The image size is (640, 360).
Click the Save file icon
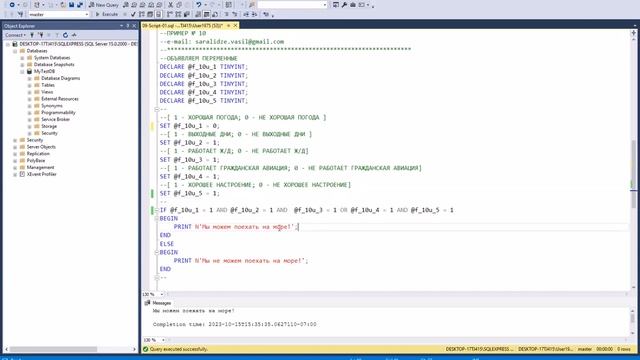point(71,5)
